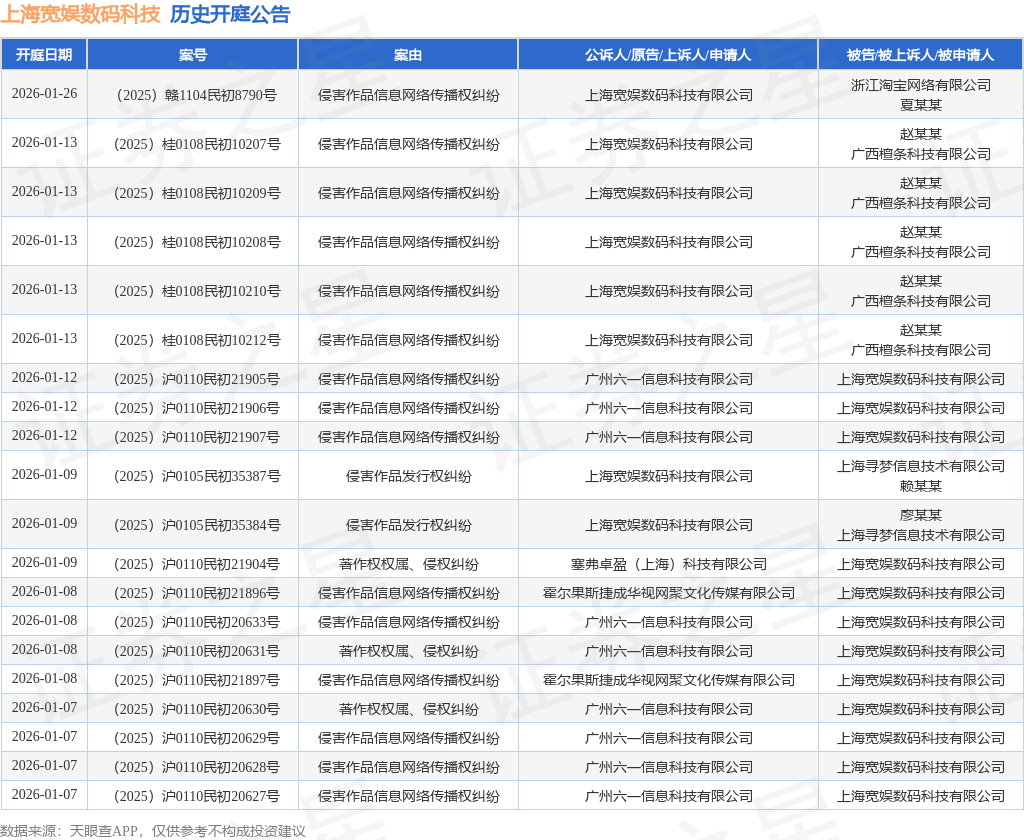Click 侵害作品信息网络传播权纠纷 in the 8790号 row
Screen dimensions: 1024x840
click(x=408, y=95)
